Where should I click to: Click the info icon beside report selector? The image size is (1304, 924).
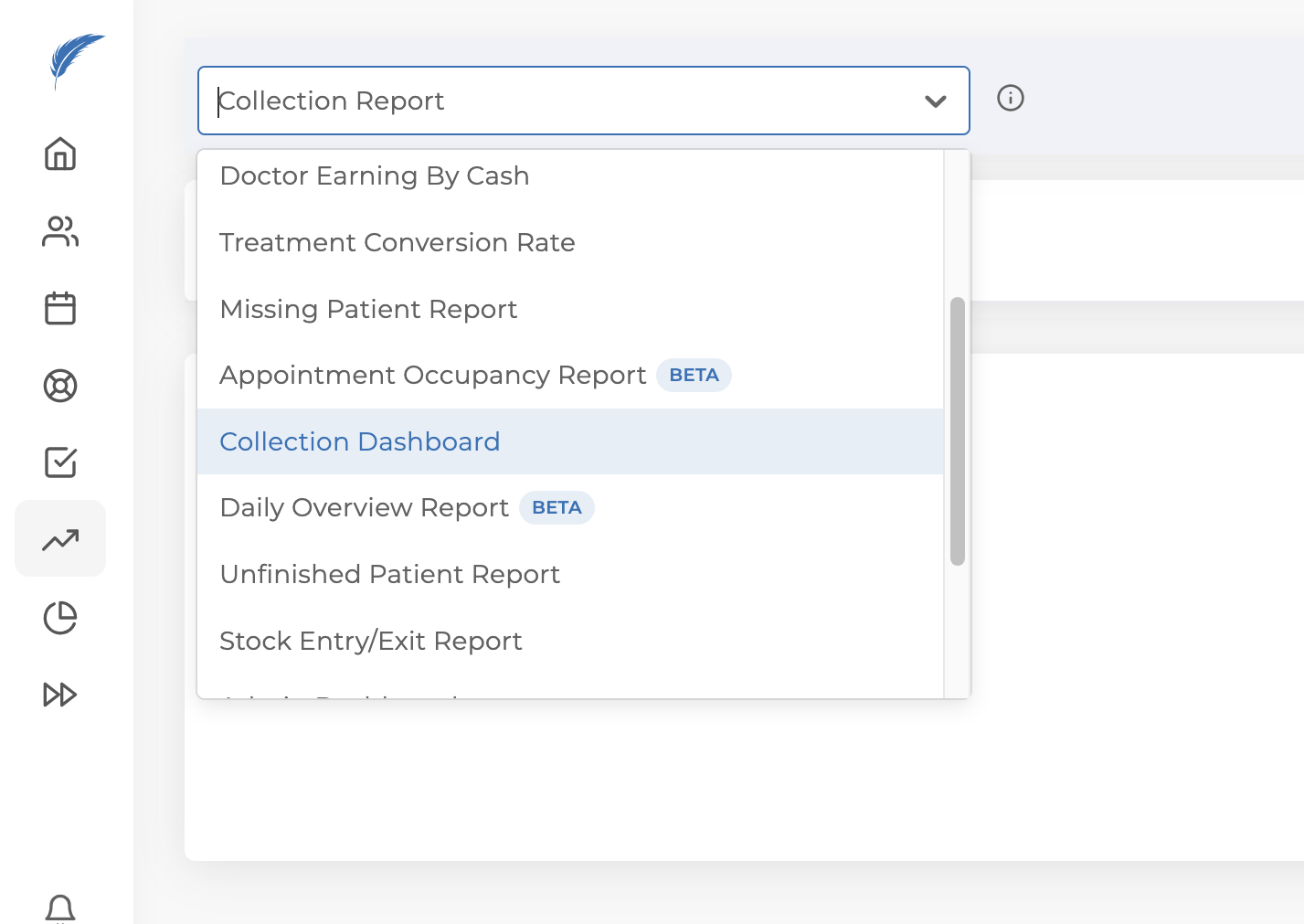[1011, 98]
